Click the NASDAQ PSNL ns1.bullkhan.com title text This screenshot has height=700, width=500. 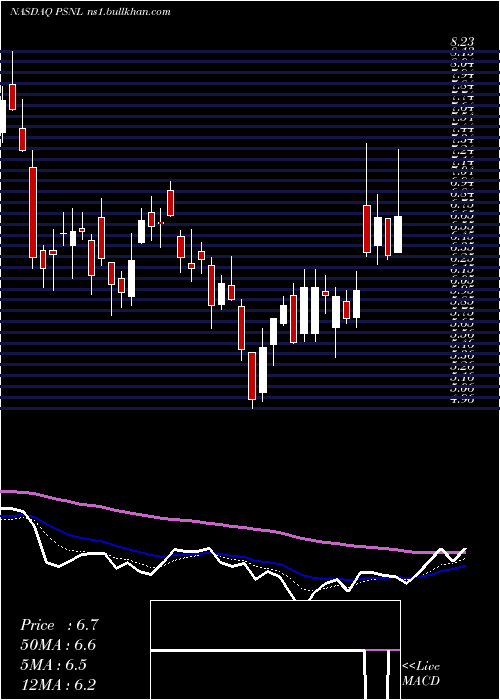pos(90,12)
